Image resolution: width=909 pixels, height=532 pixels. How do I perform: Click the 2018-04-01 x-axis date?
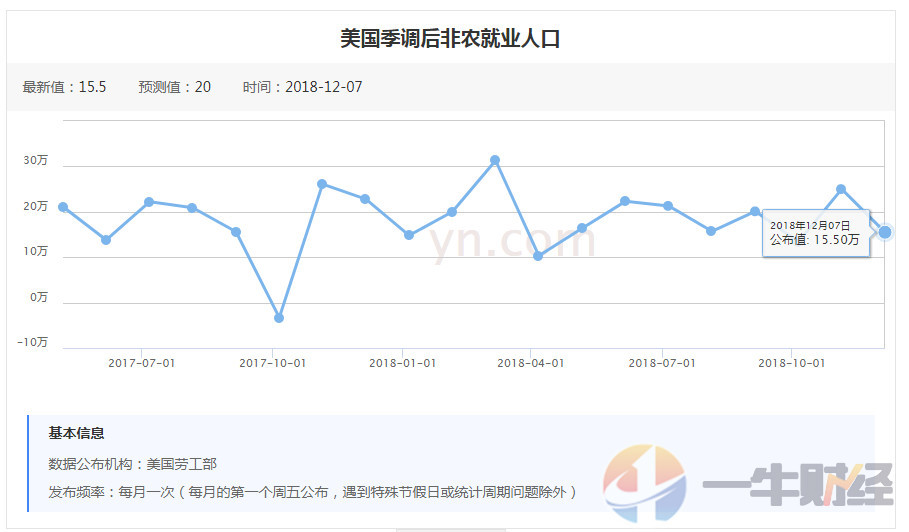pyautogui.click(x=530, y=363)
